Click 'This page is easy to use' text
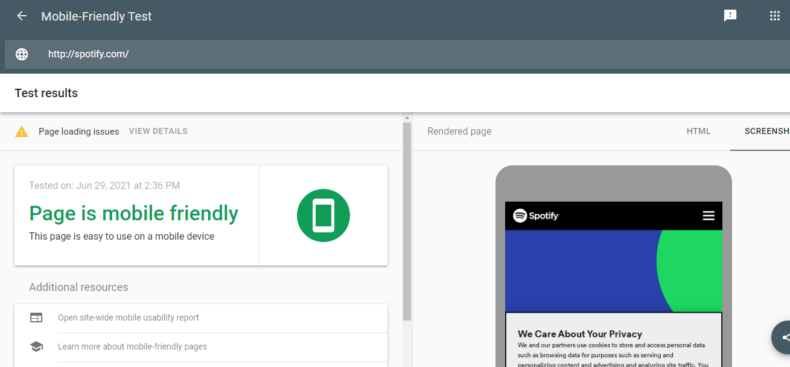The width and height of the screenshot is (790, 367). [121, 236]
